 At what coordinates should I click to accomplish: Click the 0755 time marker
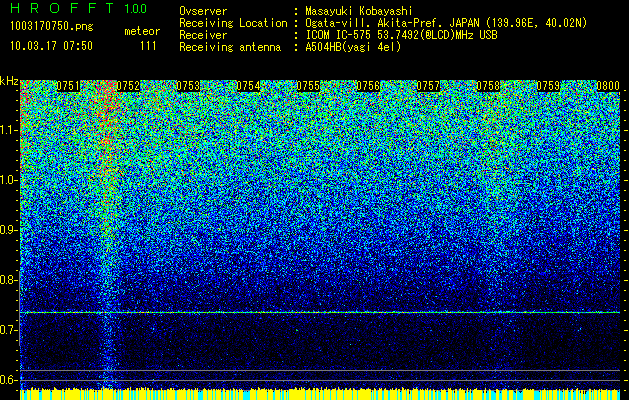[x=308, y=86]
